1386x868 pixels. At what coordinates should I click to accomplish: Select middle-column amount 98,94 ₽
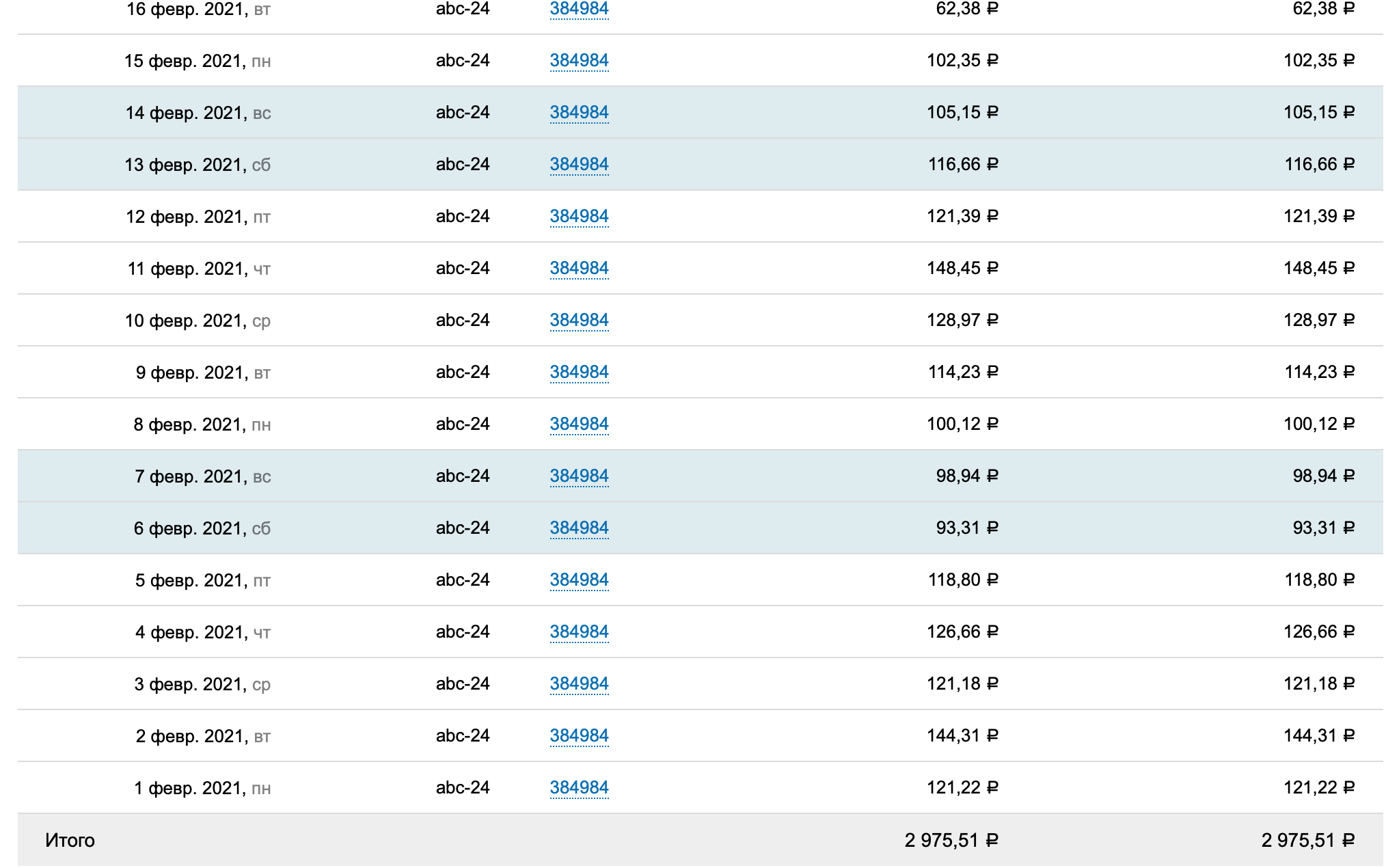point(967,476)
